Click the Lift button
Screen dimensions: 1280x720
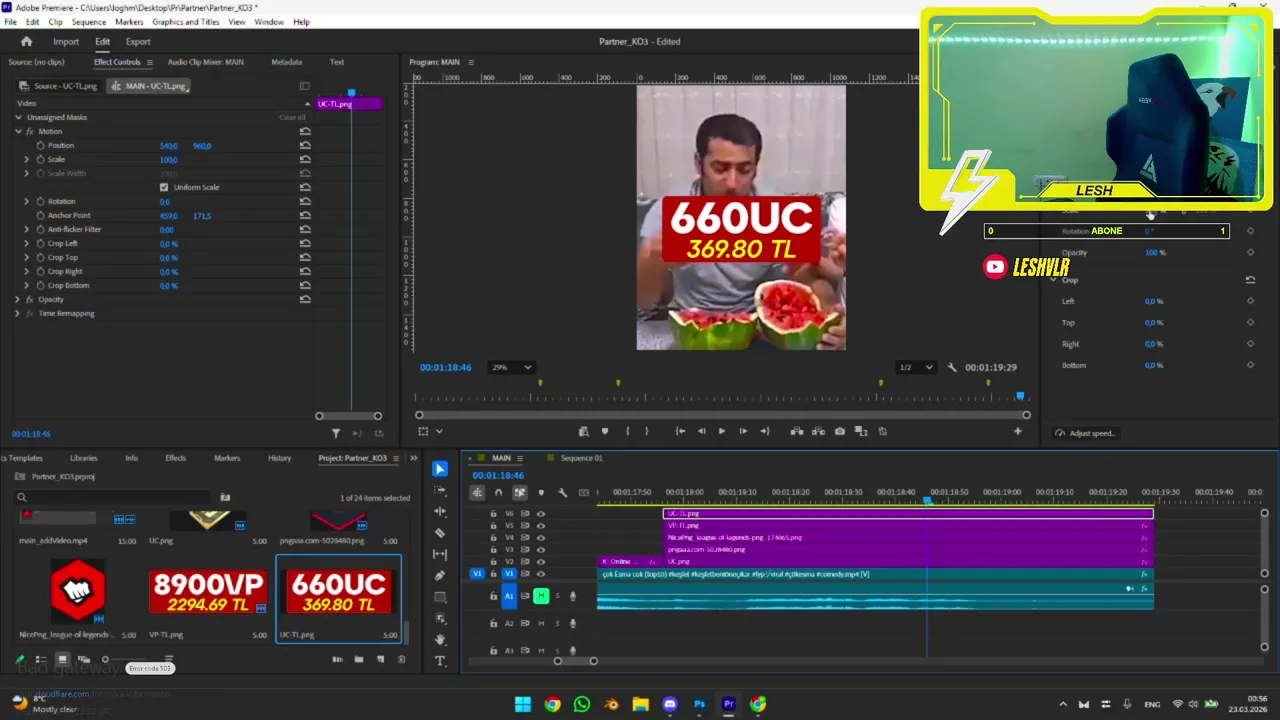click(797, 431)
